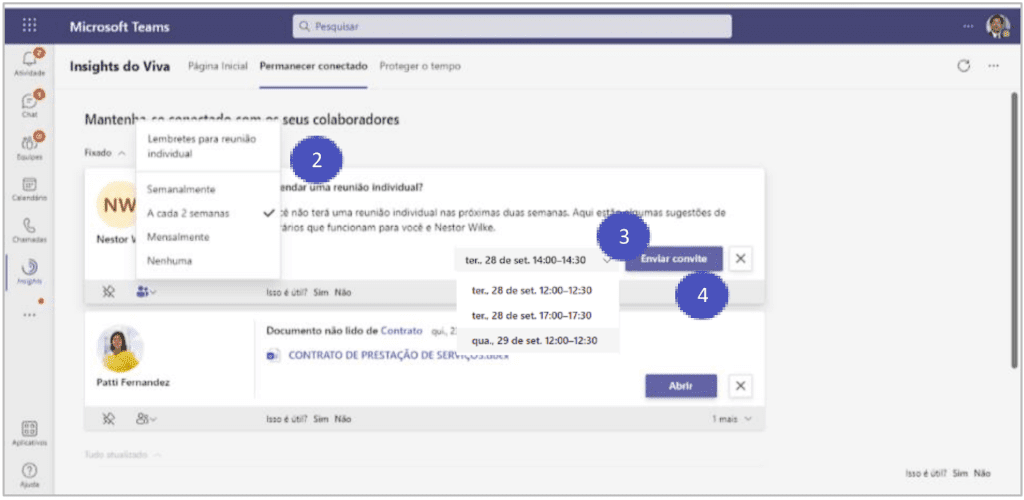The width and height of the screenshot is (1024, 500).
Task: Open Aplicativos store in sidebar
Action: click(x=29, y=432)
